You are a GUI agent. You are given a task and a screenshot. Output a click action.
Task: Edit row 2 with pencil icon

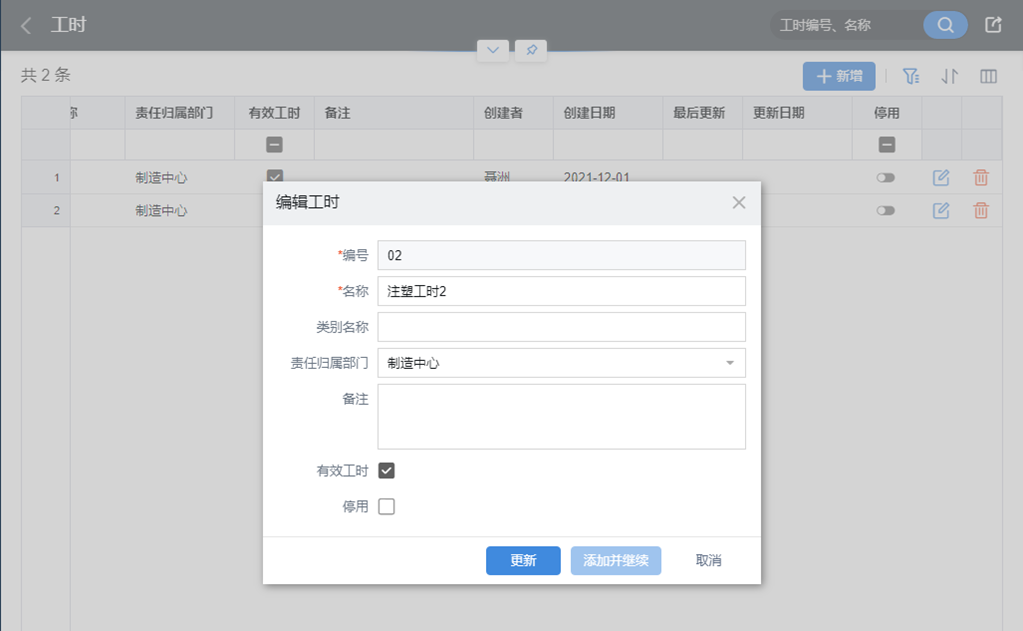tap(941, 210)
